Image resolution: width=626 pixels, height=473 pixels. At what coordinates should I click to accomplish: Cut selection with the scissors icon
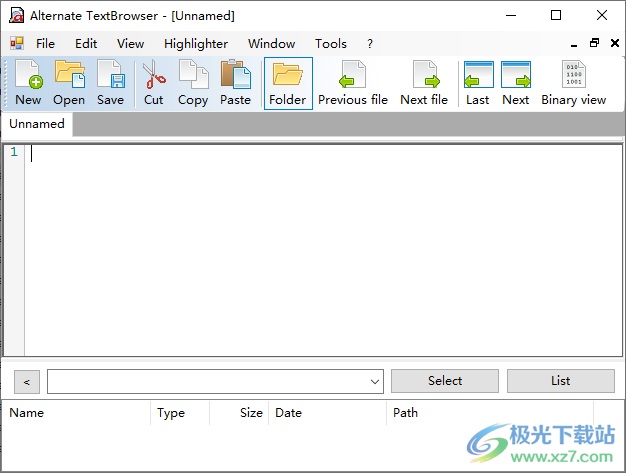click(154, 83)
